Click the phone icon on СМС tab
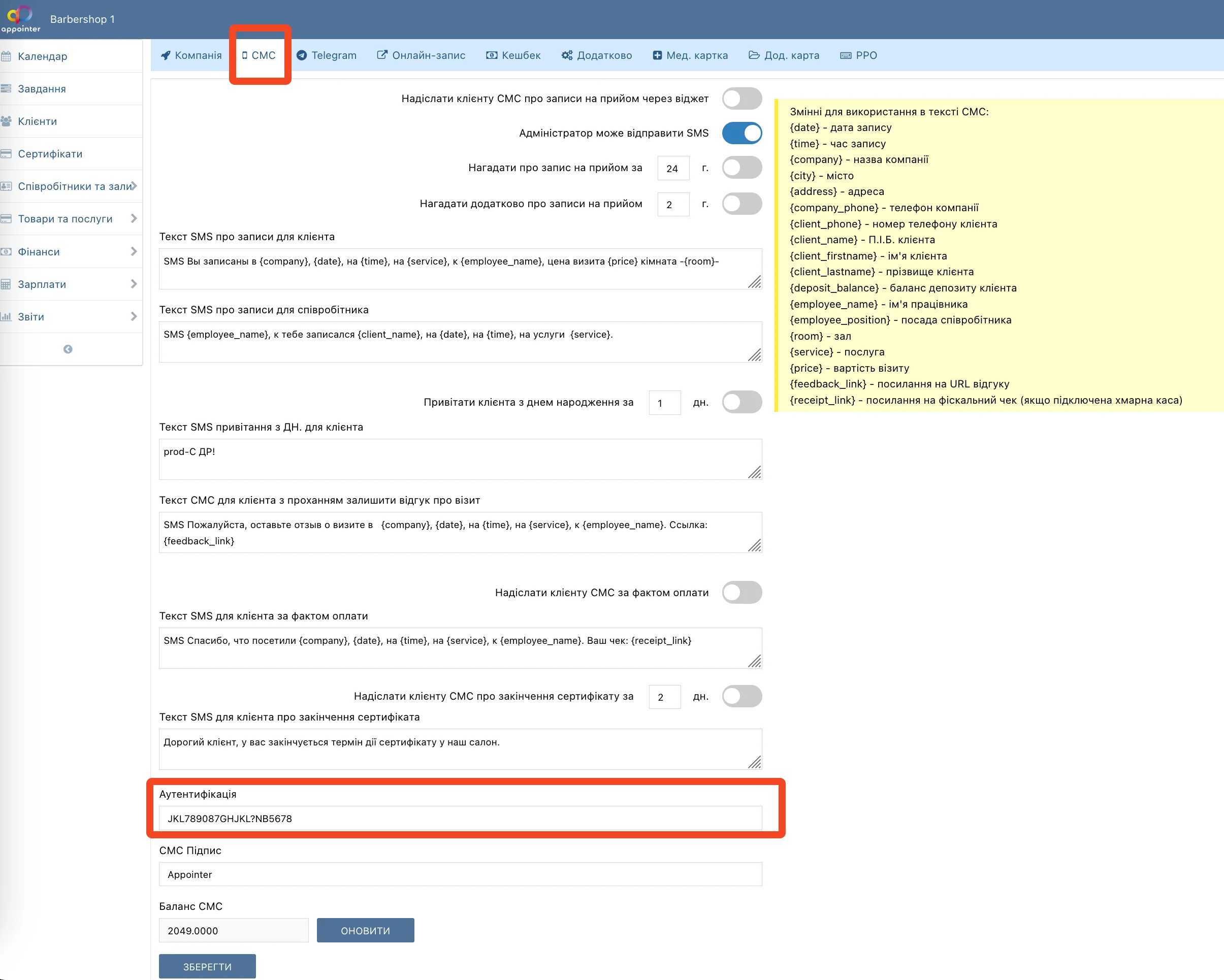This screenshot has width=1224, height=980. click(245, 55)
